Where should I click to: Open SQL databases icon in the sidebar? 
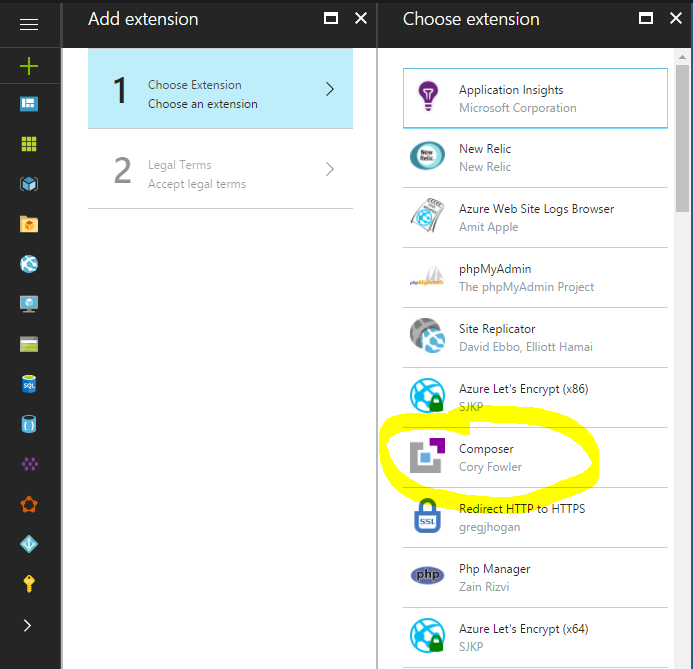(29, 384)
